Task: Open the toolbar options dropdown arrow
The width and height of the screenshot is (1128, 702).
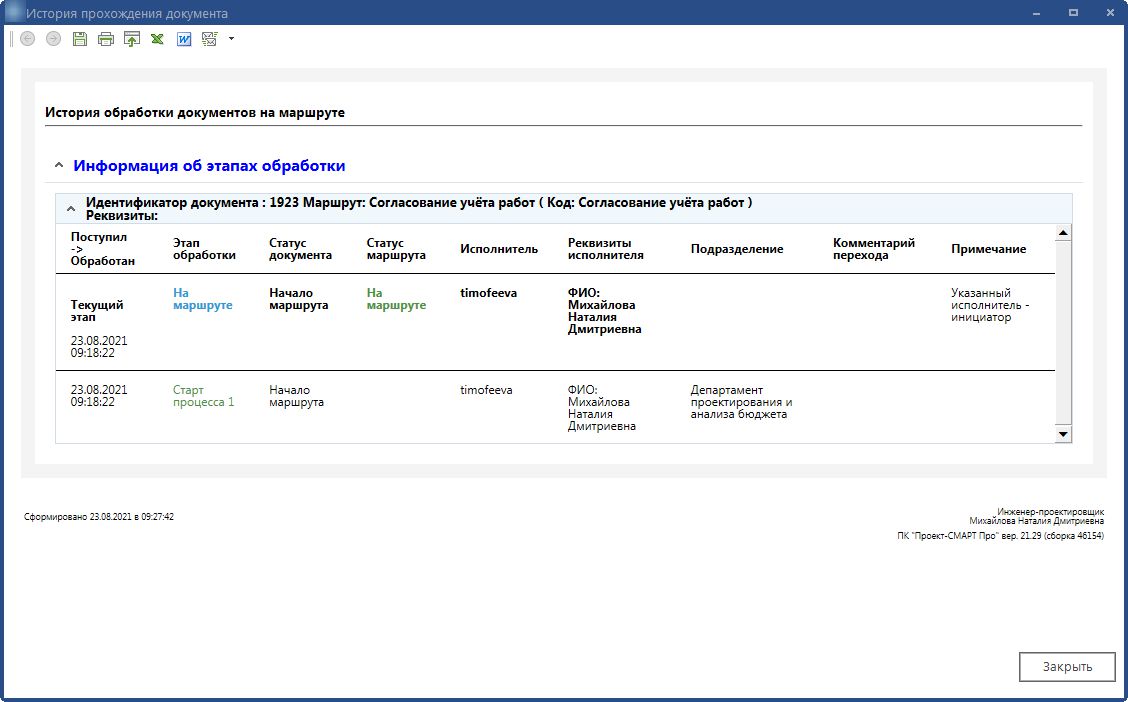Action: (232, 39)
